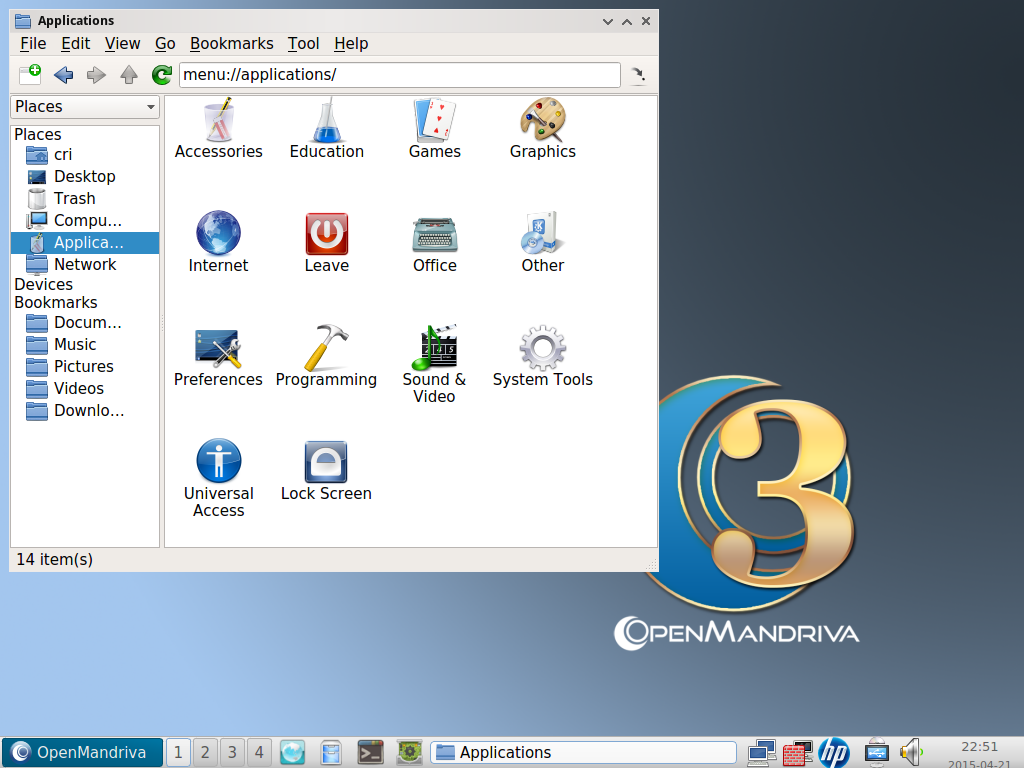The height and width of the screenshot is (768, 1024).
Task: Open the Tool menu
Action: coord(303,44)
